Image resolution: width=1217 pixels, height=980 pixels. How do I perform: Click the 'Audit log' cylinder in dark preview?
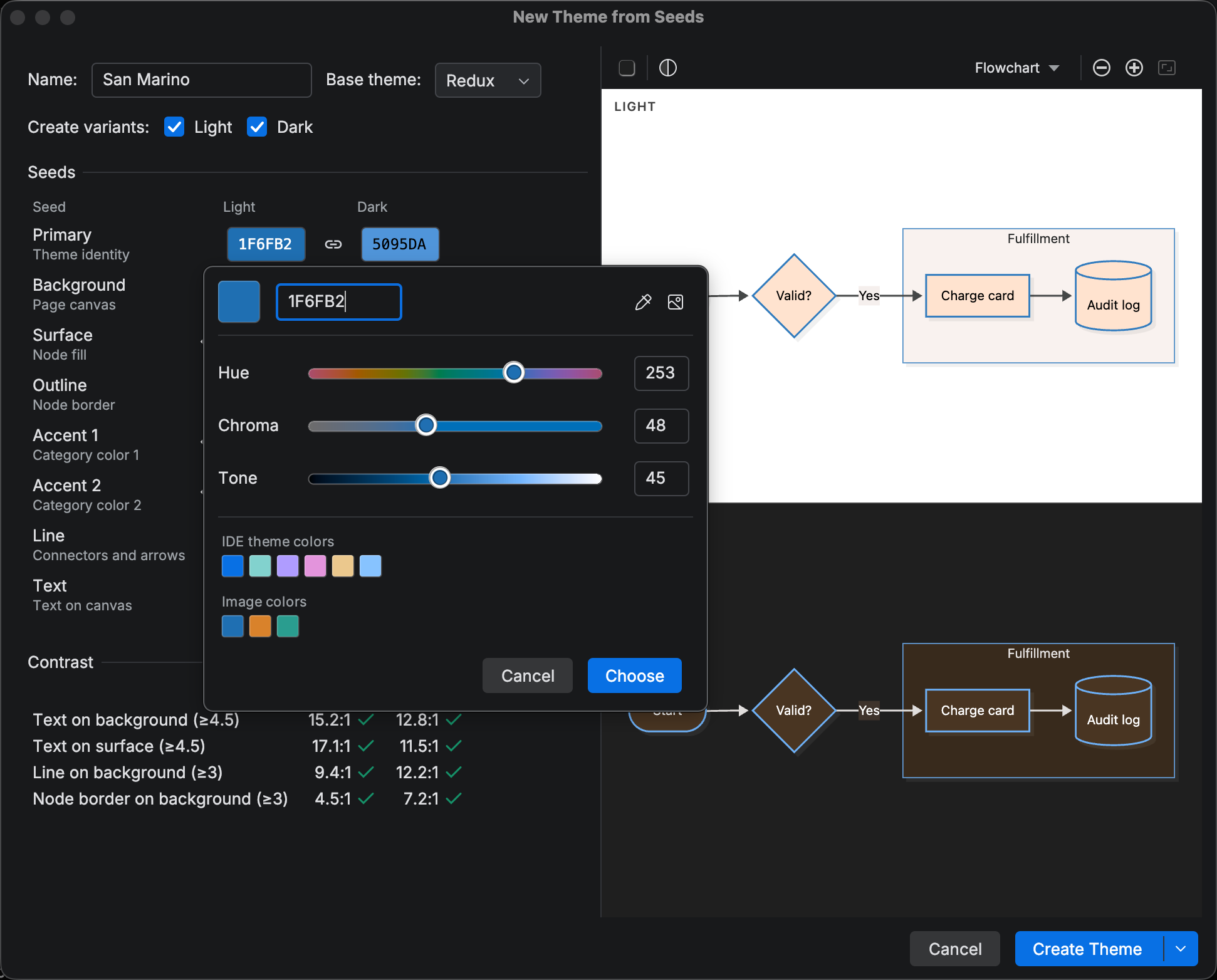(1114, 711)
